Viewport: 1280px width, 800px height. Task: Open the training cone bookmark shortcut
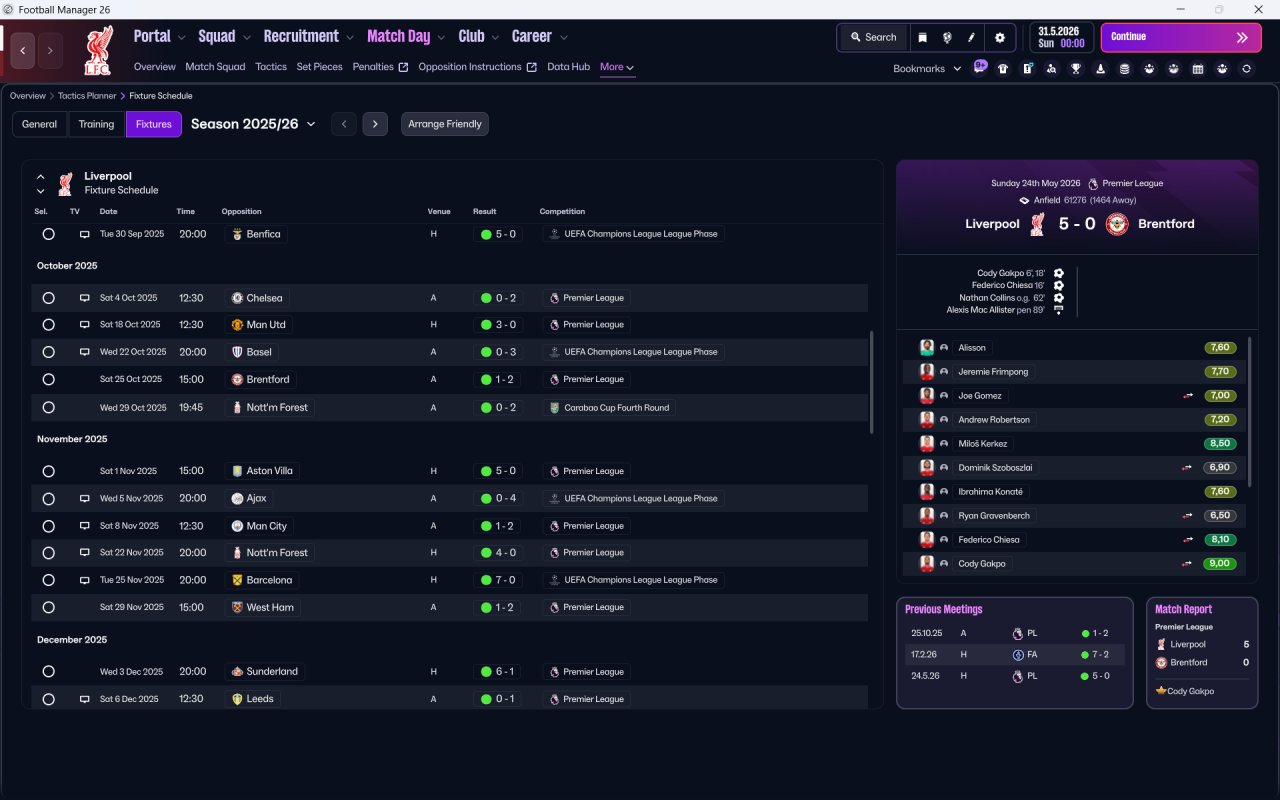[x=1101, y=69]
